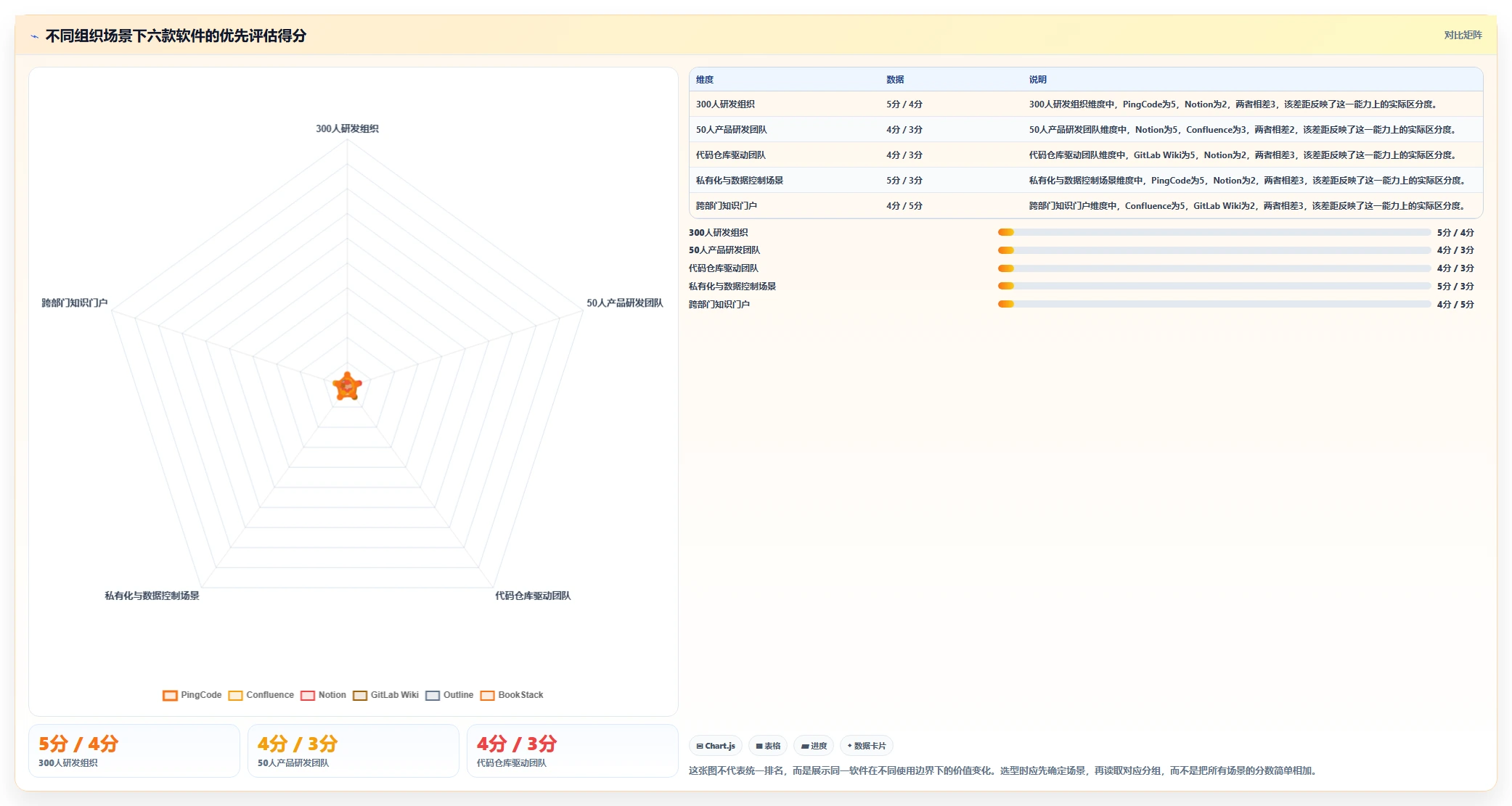Click the progress bar for 私有化与数据控制场景
Screen dimensions: 1512x806
point(1214,286)
